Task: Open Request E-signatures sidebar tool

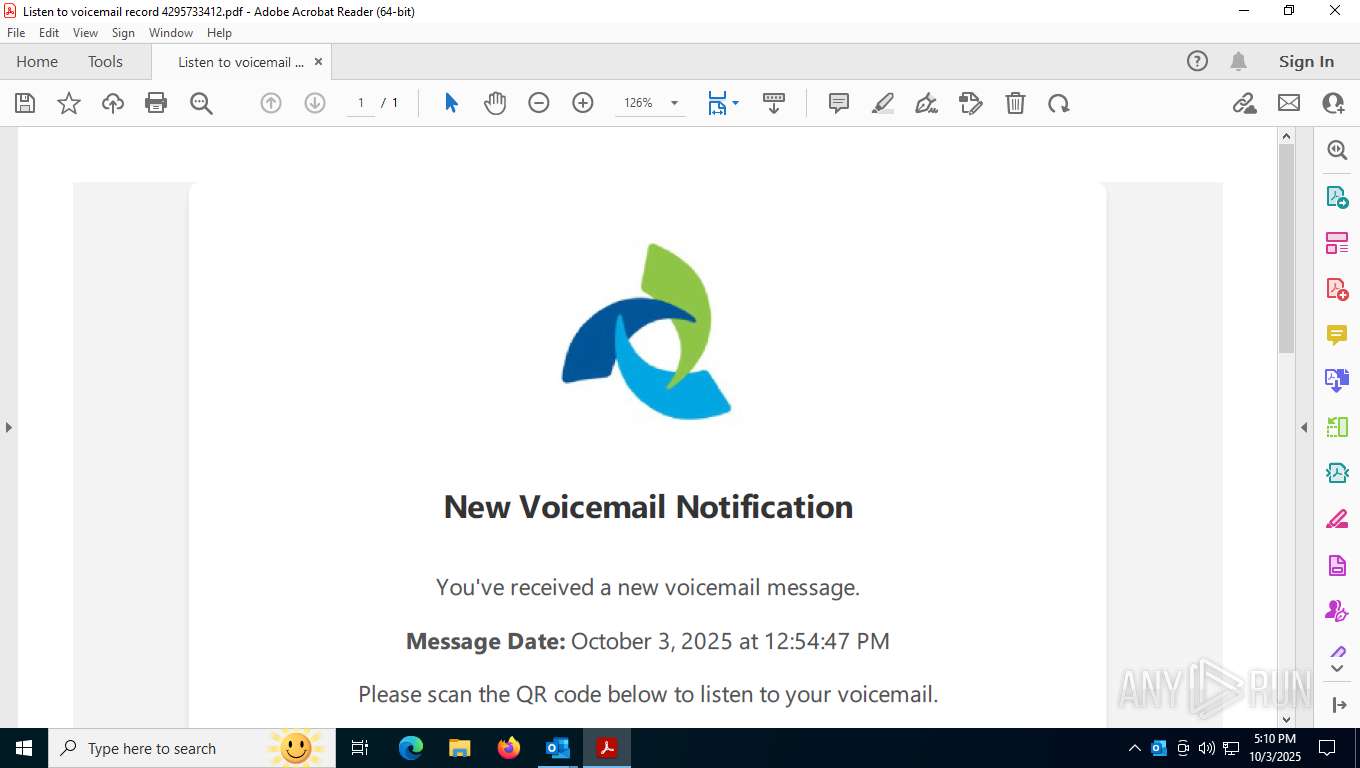Action: 1337,611
